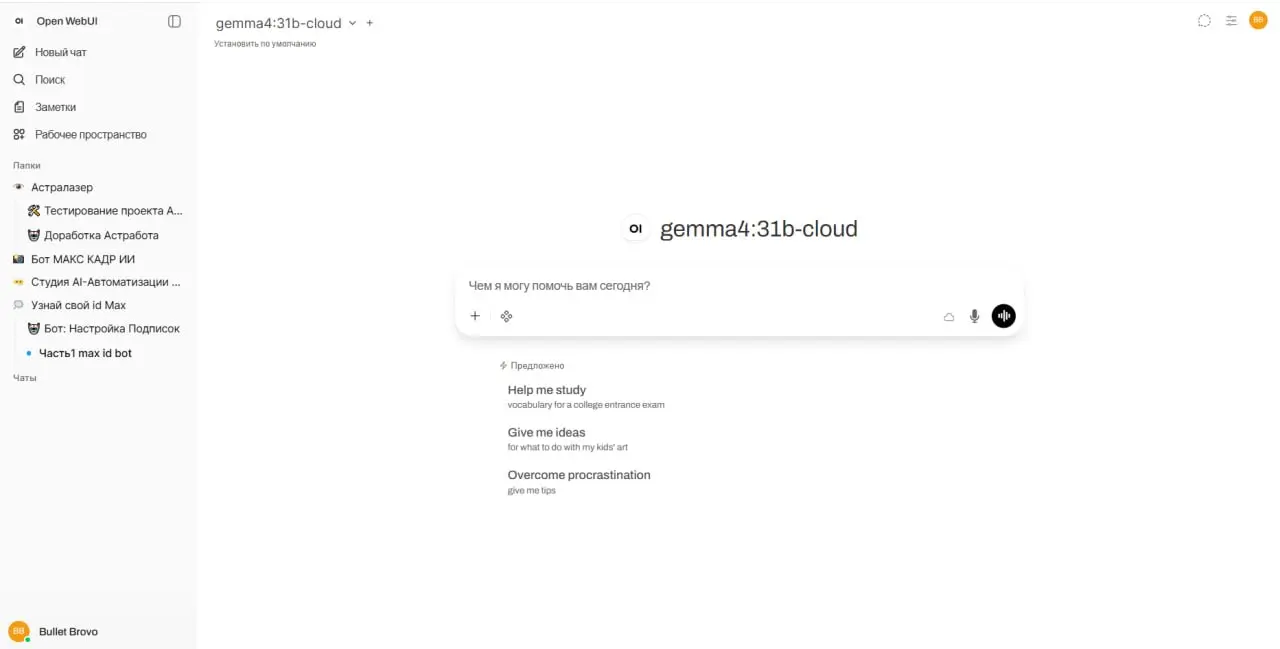
Task: Click the cloud icon in the input box
Action: pos(949,317)
